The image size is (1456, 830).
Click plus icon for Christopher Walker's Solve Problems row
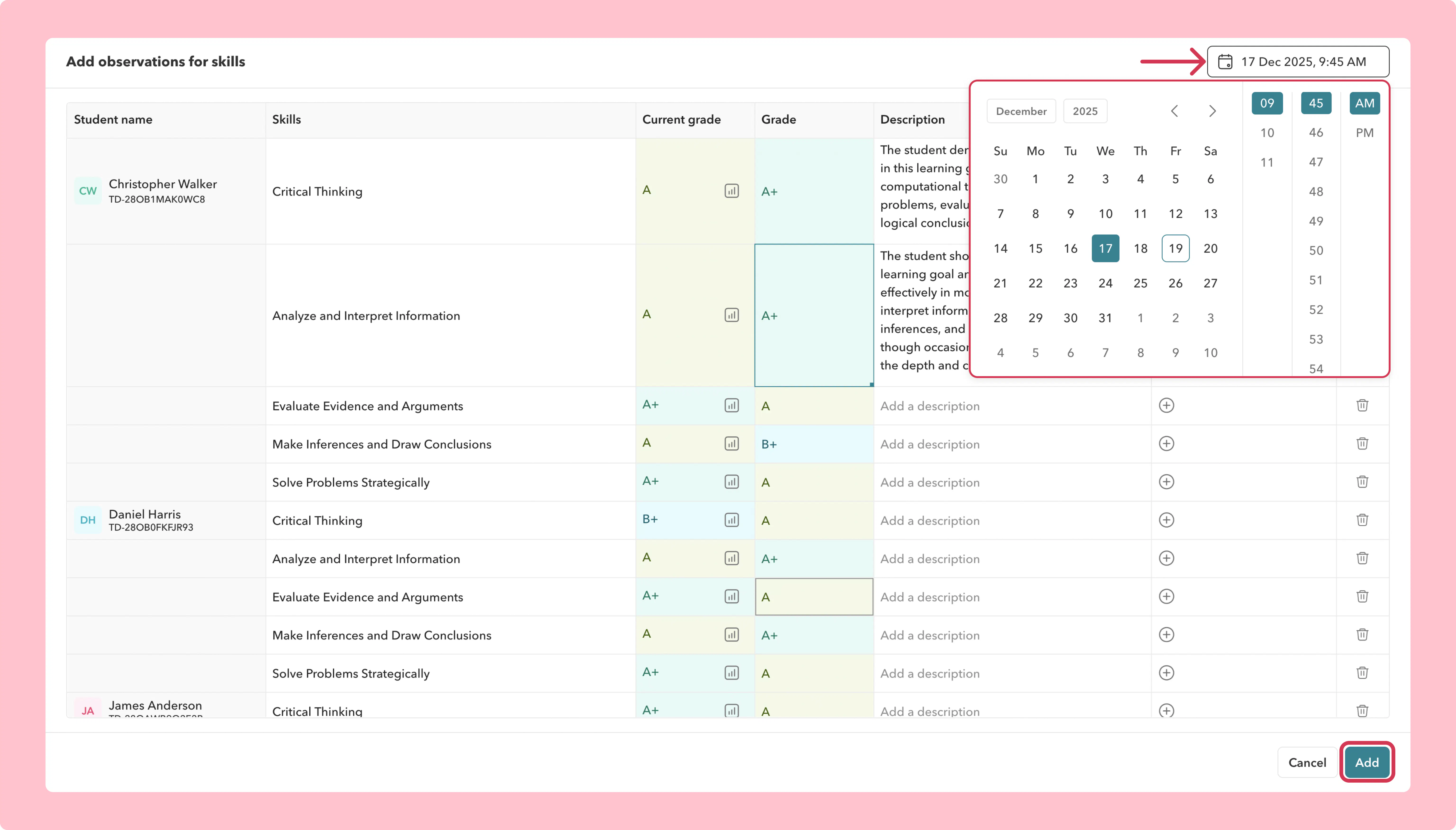point(1166,482)
